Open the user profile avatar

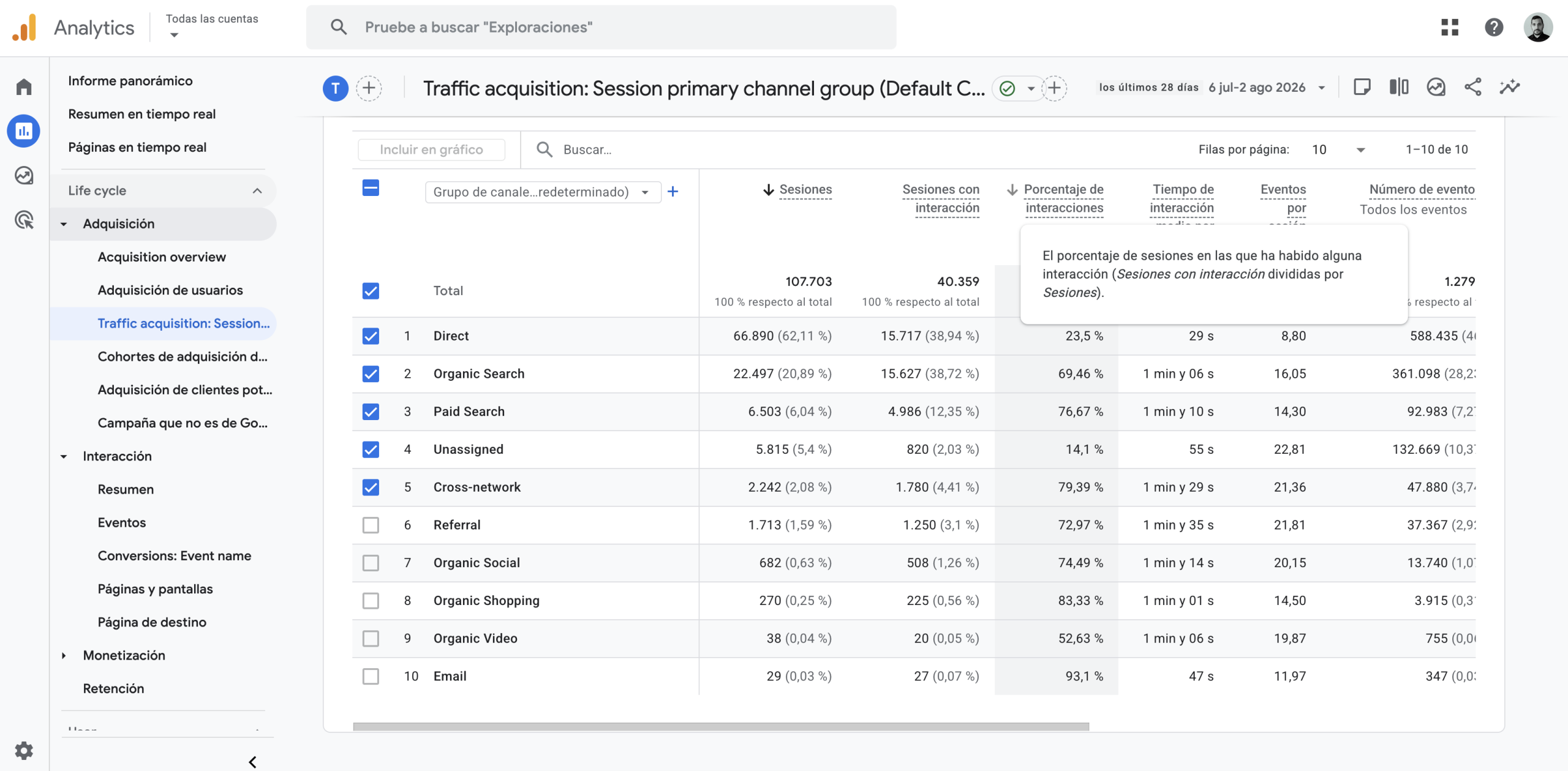[x=1538, y=27]
